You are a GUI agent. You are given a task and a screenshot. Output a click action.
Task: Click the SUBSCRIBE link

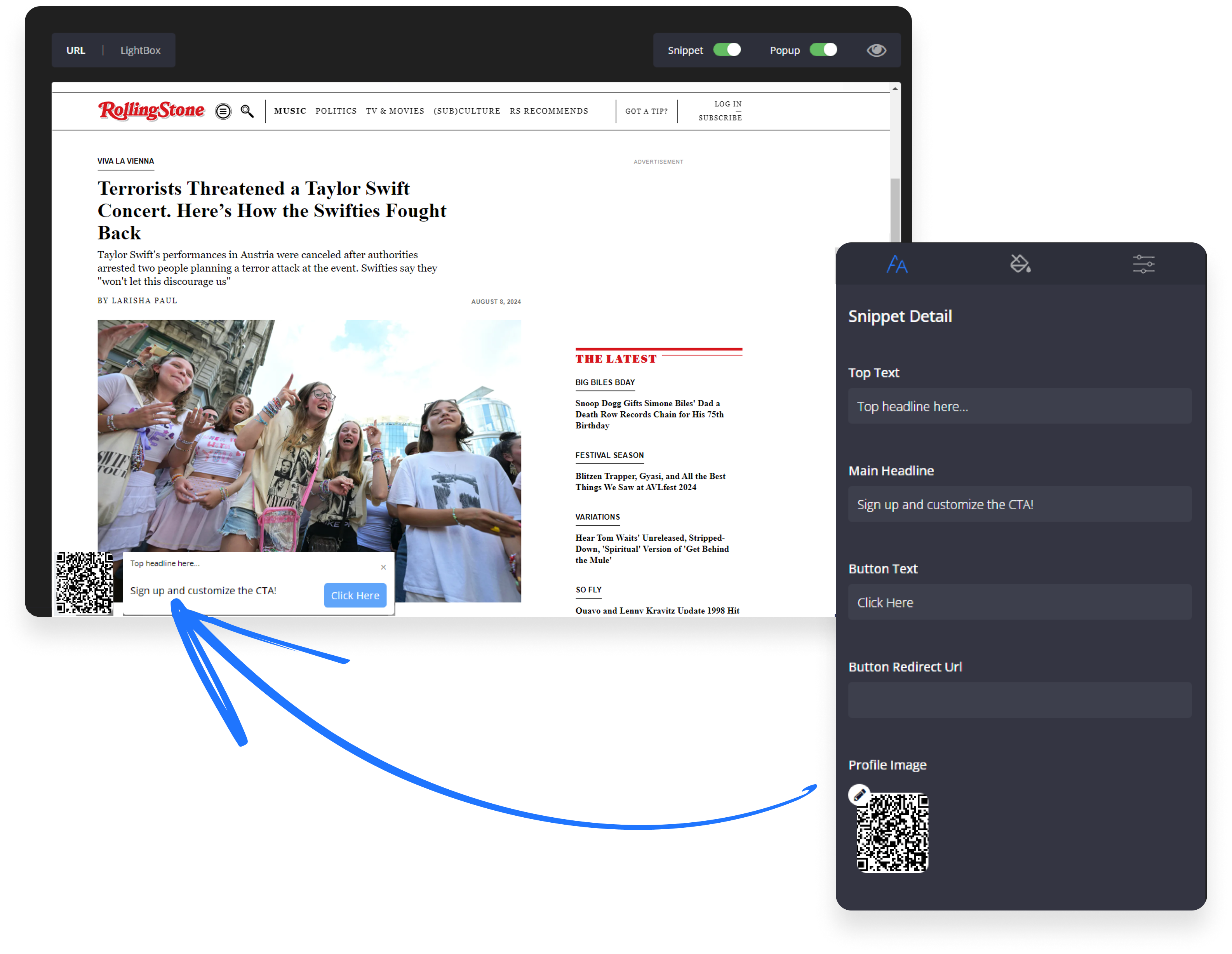pos(720,118)
